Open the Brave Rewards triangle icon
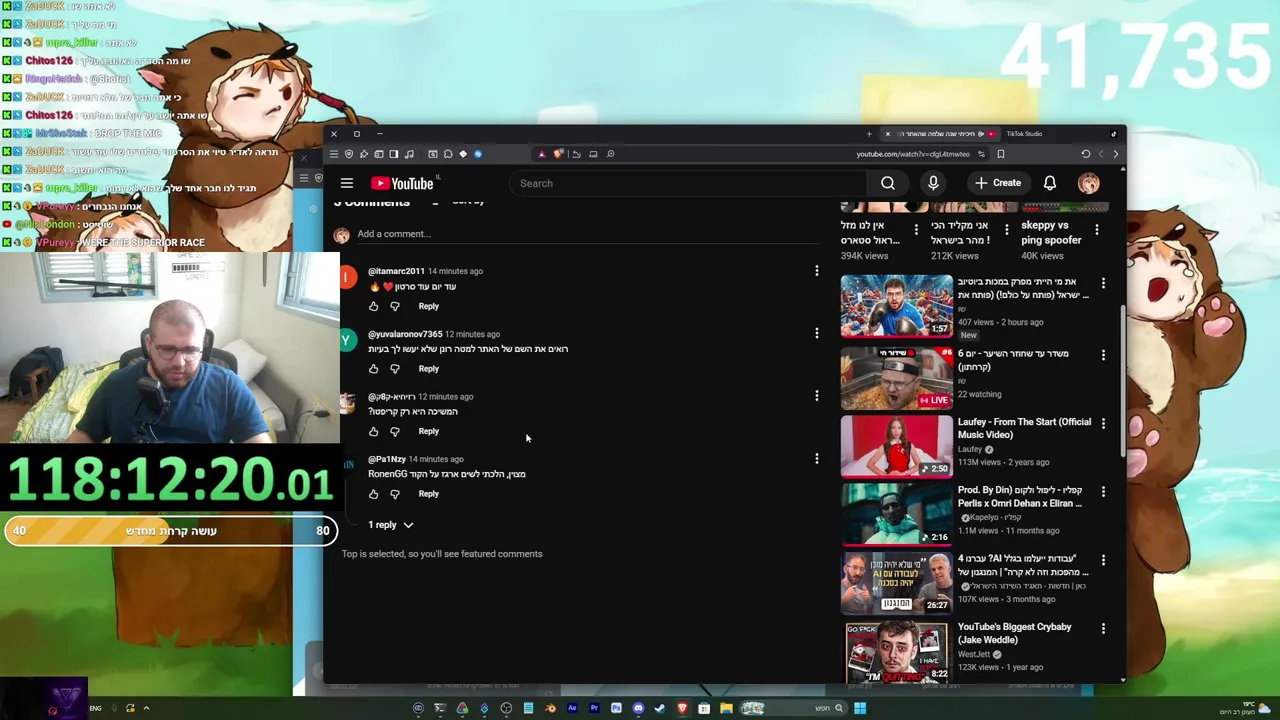Screen dimensions: 1280x720 pos(541,154)
